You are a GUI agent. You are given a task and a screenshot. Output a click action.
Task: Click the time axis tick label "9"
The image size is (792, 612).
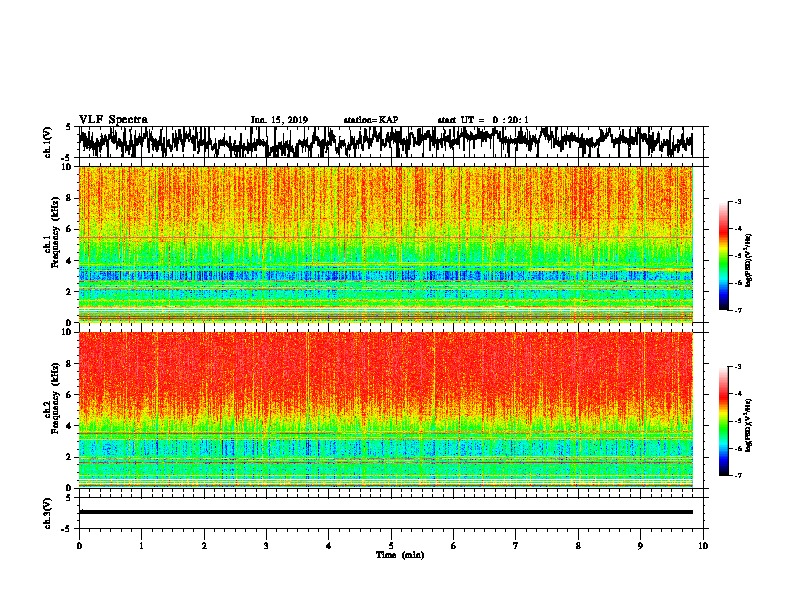click(x=640, y=546)
